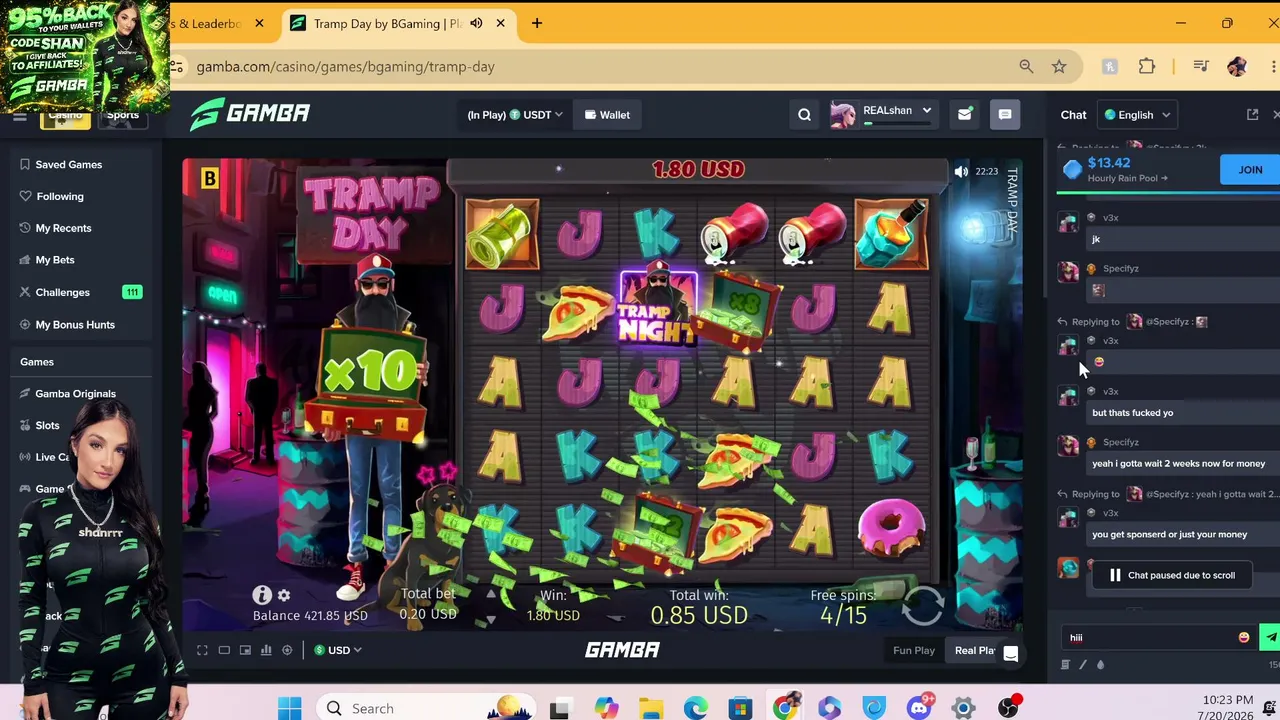
Task: Open a new browser tab
Action: tap(537, 23)
